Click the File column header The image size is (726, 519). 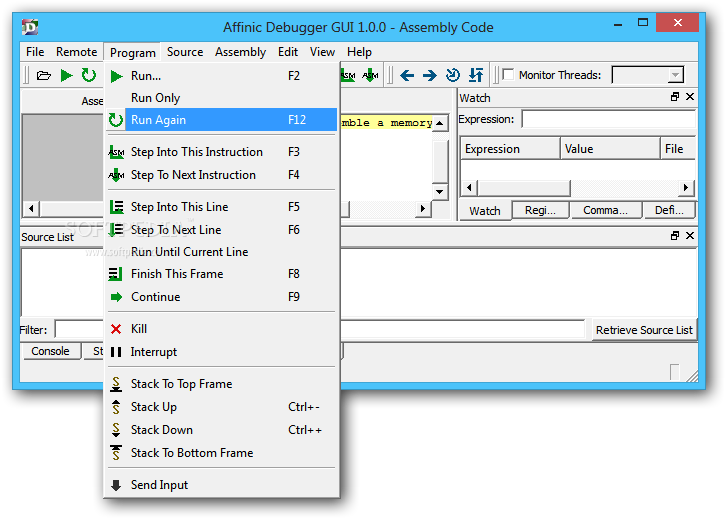678,149
